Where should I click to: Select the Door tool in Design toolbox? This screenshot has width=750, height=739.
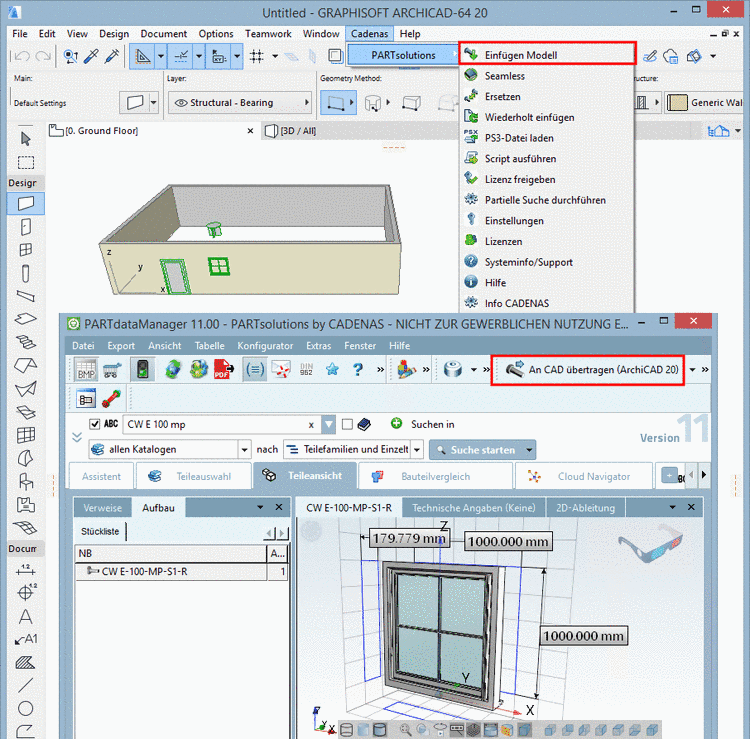[x=26, y=227]
